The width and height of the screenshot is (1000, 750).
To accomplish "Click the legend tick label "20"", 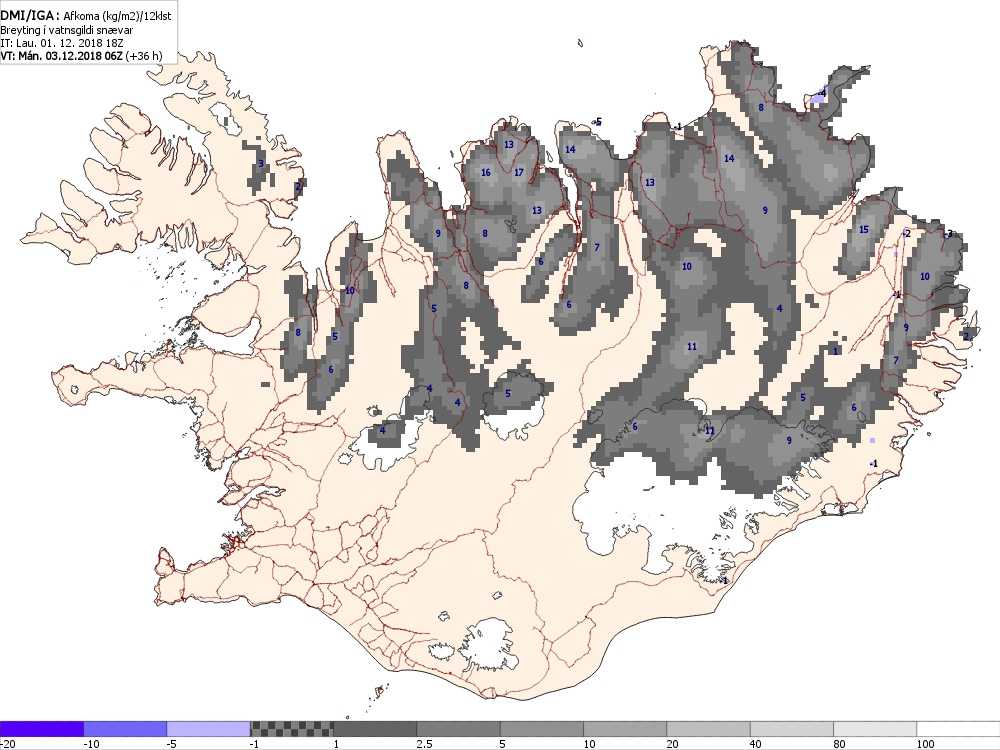I will pyautogui.click(x=673, y=744).
